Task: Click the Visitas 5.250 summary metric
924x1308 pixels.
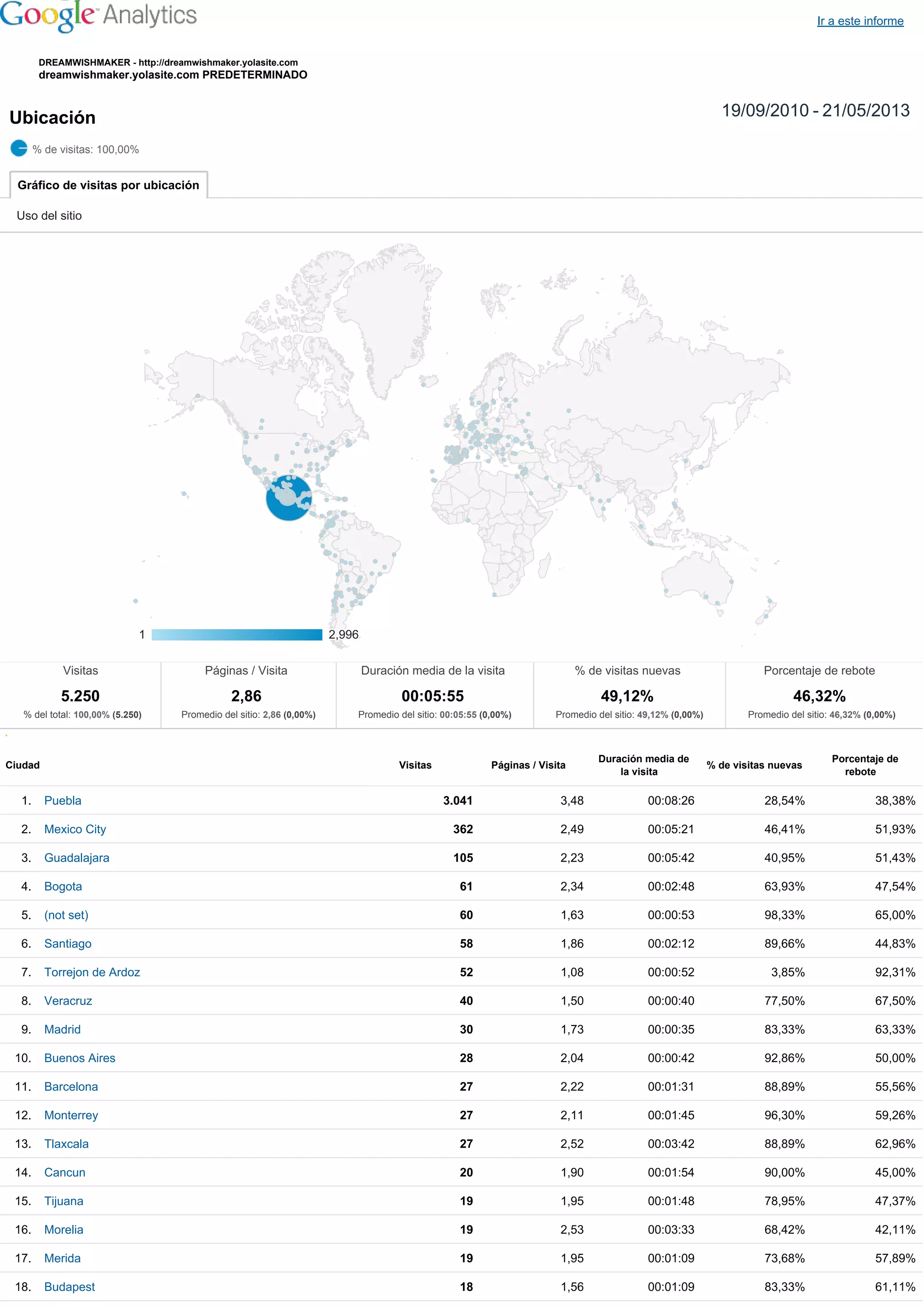Action: tap(80, 696)
